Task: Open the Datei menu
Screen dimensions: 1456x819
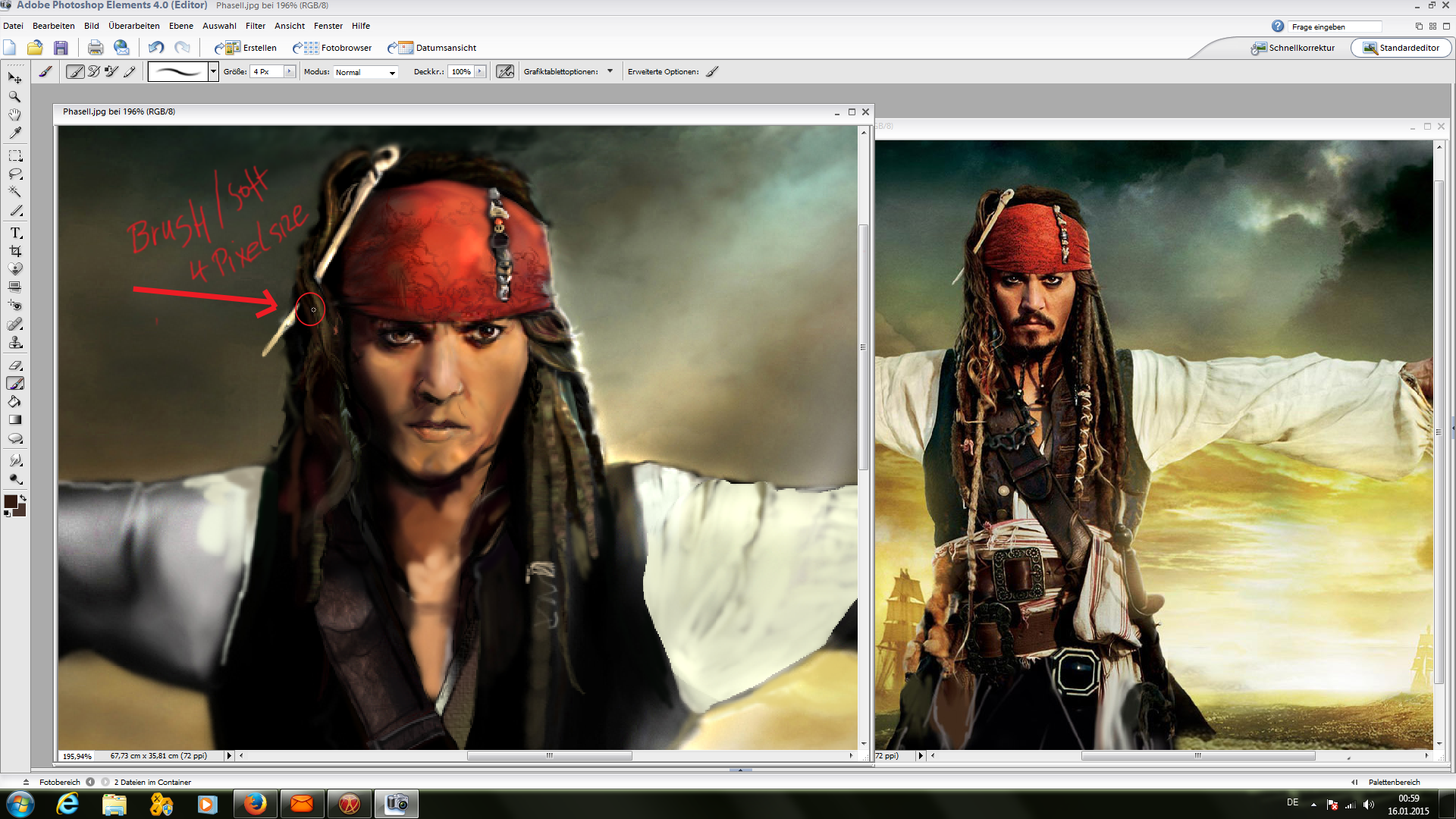Action: click(13, 26)
